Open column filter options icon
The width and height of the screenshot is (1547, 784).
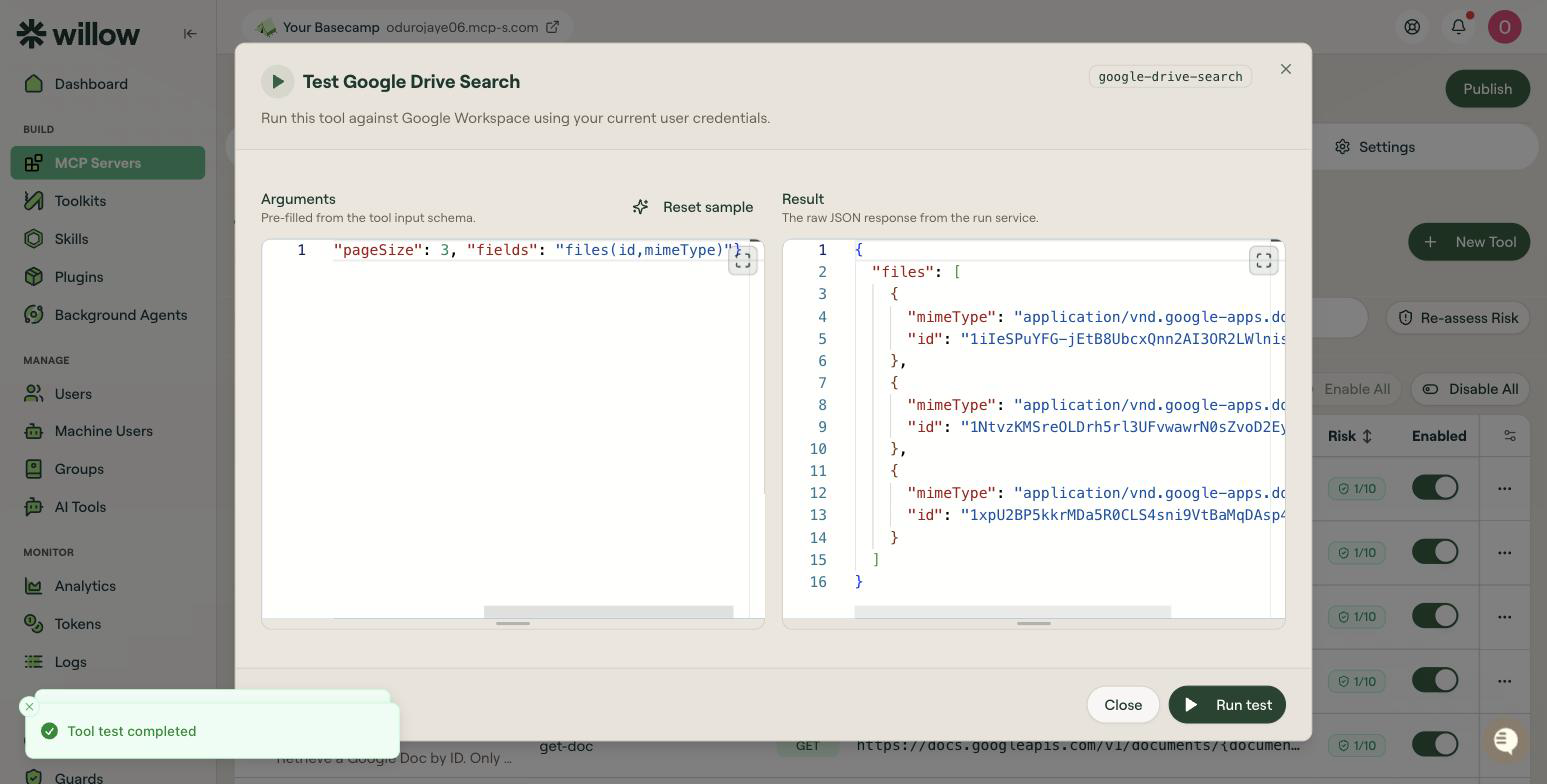[x=1510, y=436]
